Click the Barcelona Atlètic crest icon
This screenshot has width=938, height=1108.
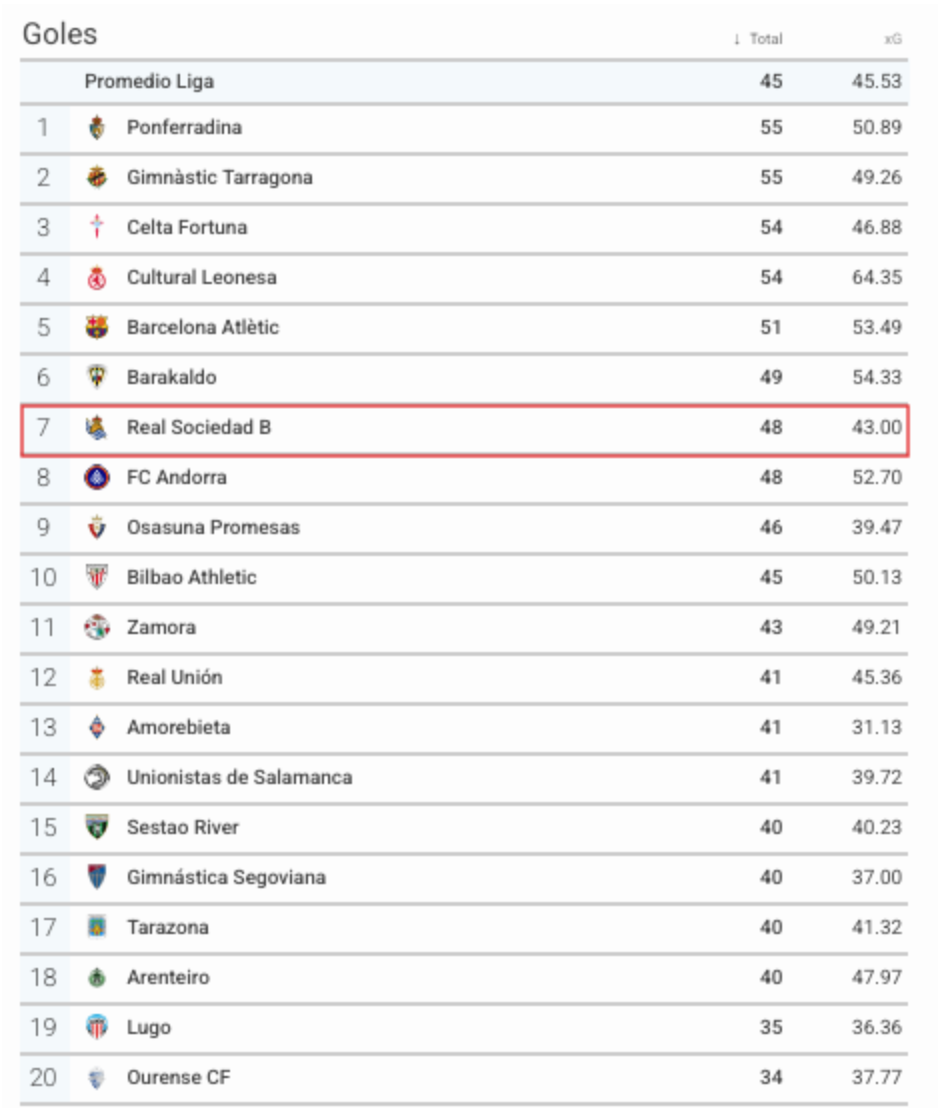tap(97, 327)
